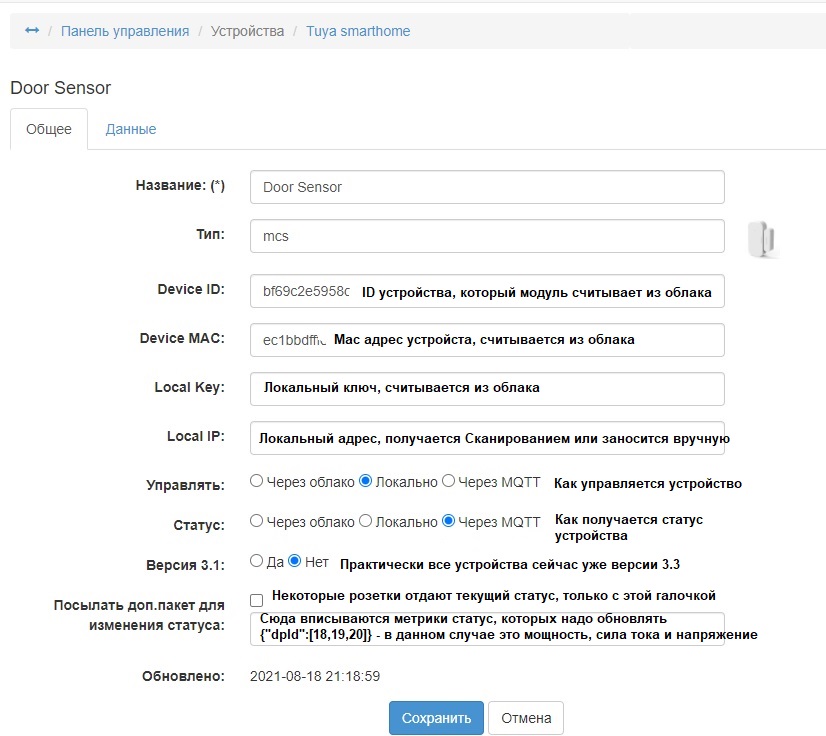This screenshot has width=826, height=736.
Task: Enable the Посылать доп.пакет checkbox
Action: tap(257, 600)
